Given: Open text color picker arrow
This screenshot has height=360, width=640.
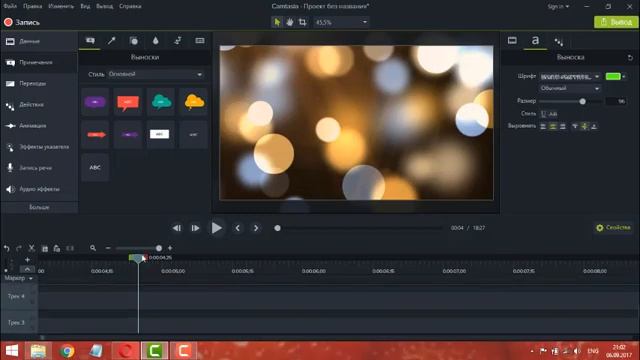Looking at the screenshot, I should click(624, 77).
